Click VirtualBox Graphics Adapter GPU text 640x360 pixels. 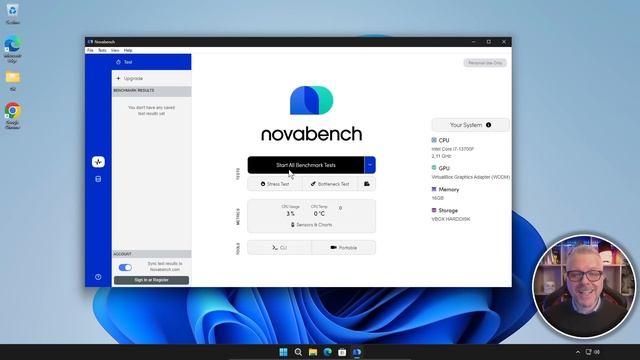(471, 177)
